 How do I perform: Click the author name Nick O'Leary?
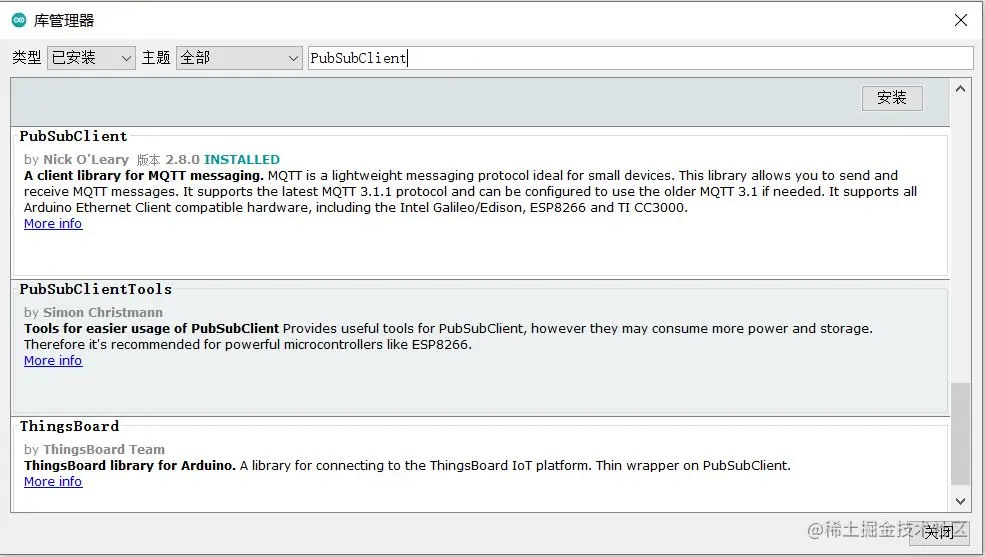click(x=85, y=160)
